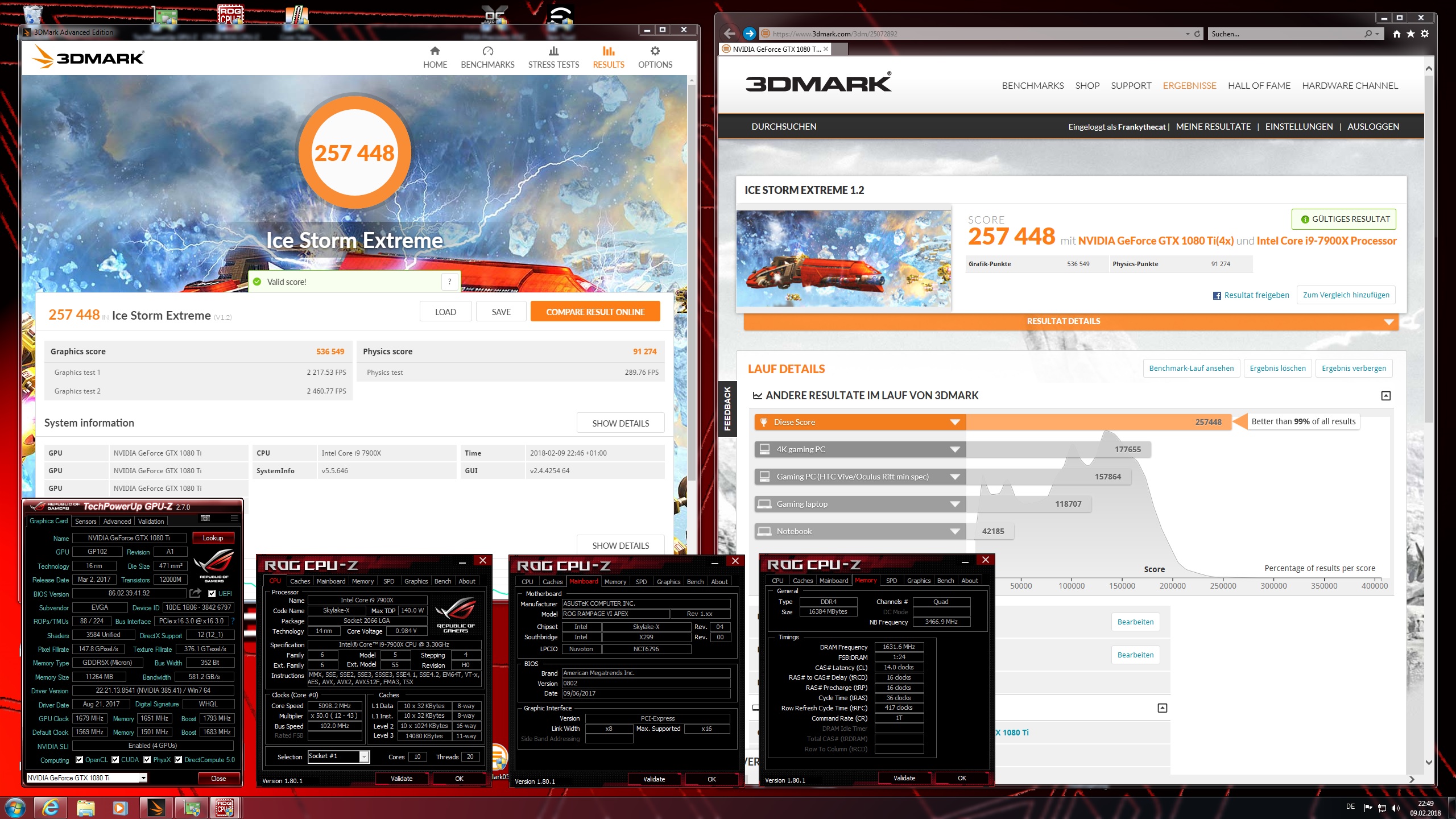Viewport: 1456px width, 819px height.
Task: Toggle PhysX checkbox in GPU-Z
Action: click(x=147, y=759)
